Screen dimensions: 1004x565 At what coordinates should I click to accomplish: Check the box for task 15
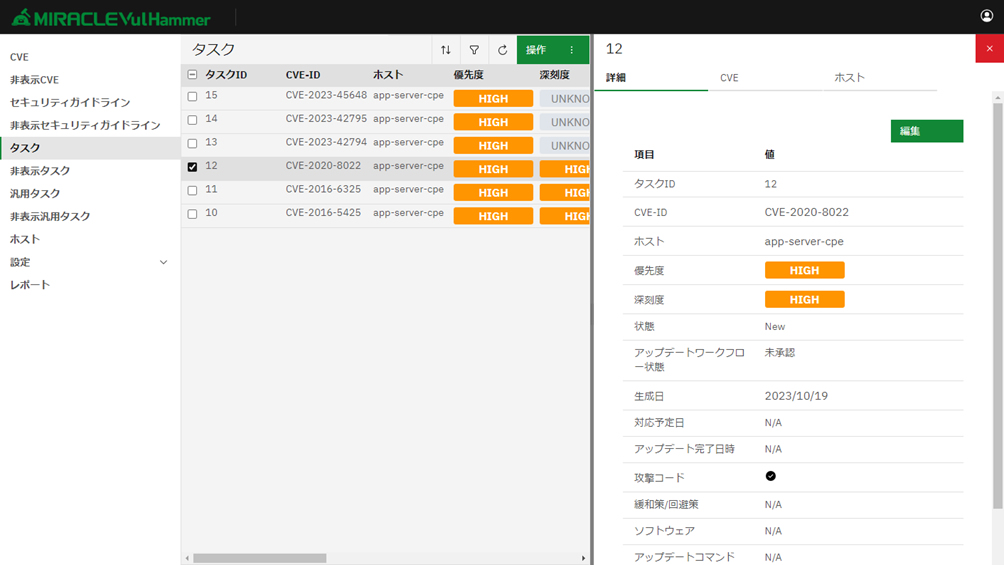tap(192, 97)
